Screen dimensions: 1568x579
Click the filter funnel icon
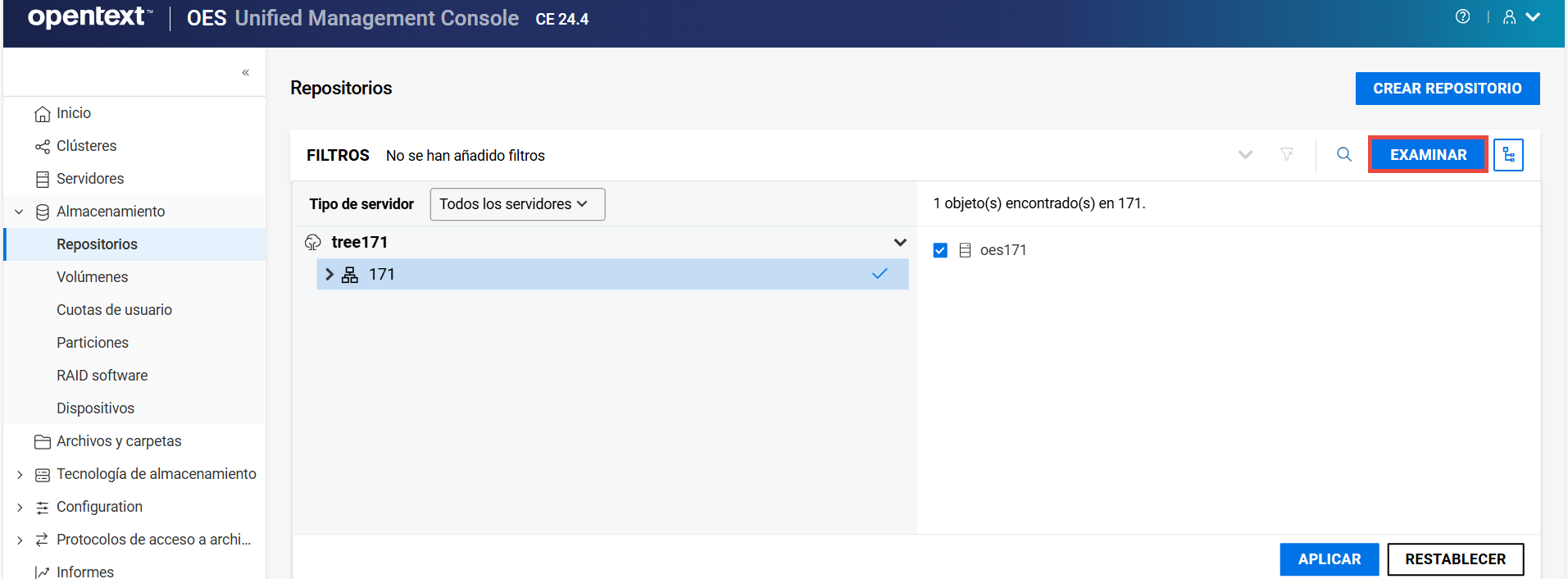pos(1286,154)
